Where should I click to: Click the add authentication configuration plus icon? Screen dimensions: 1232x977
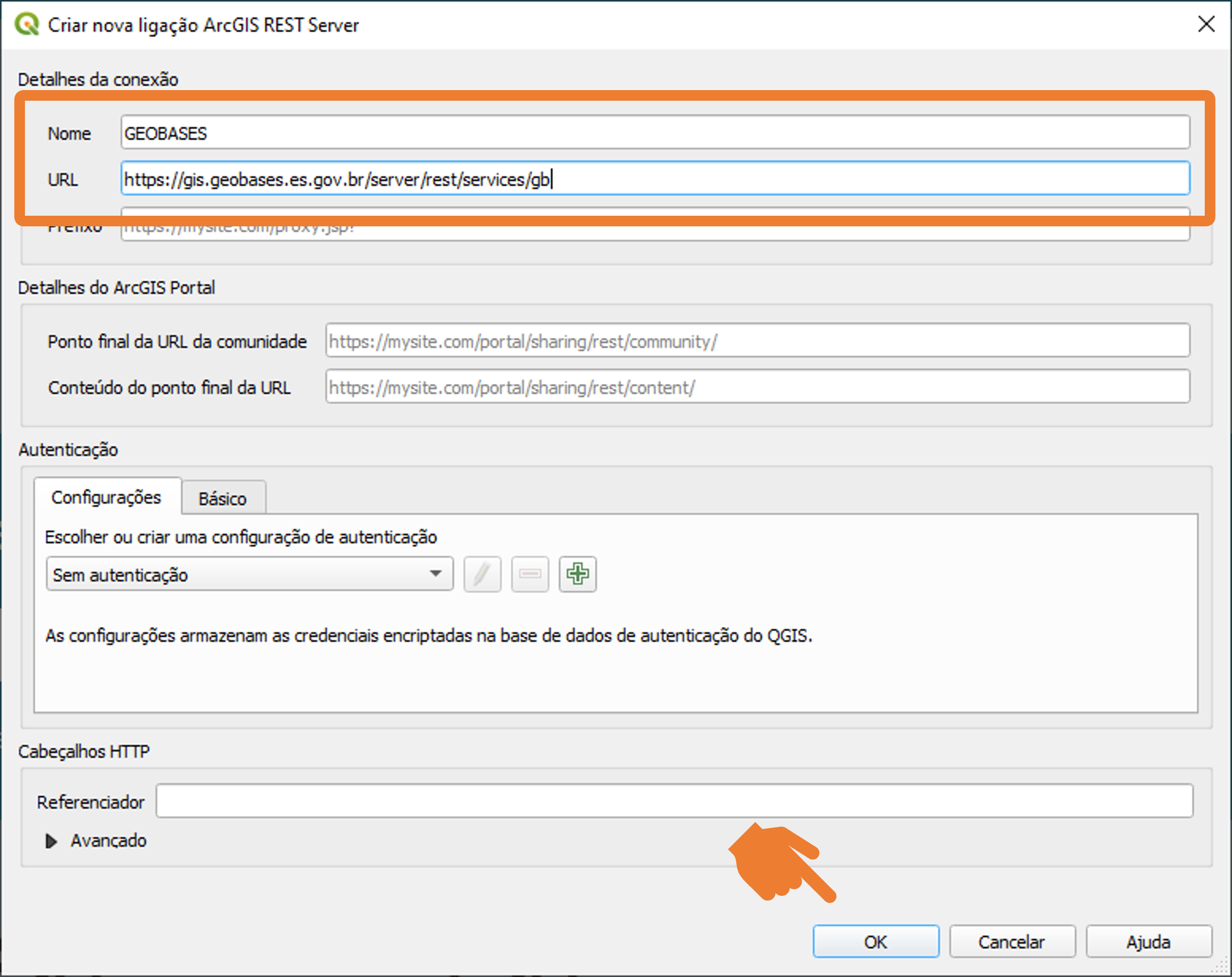pyautogui.click(x=577, y=573)
